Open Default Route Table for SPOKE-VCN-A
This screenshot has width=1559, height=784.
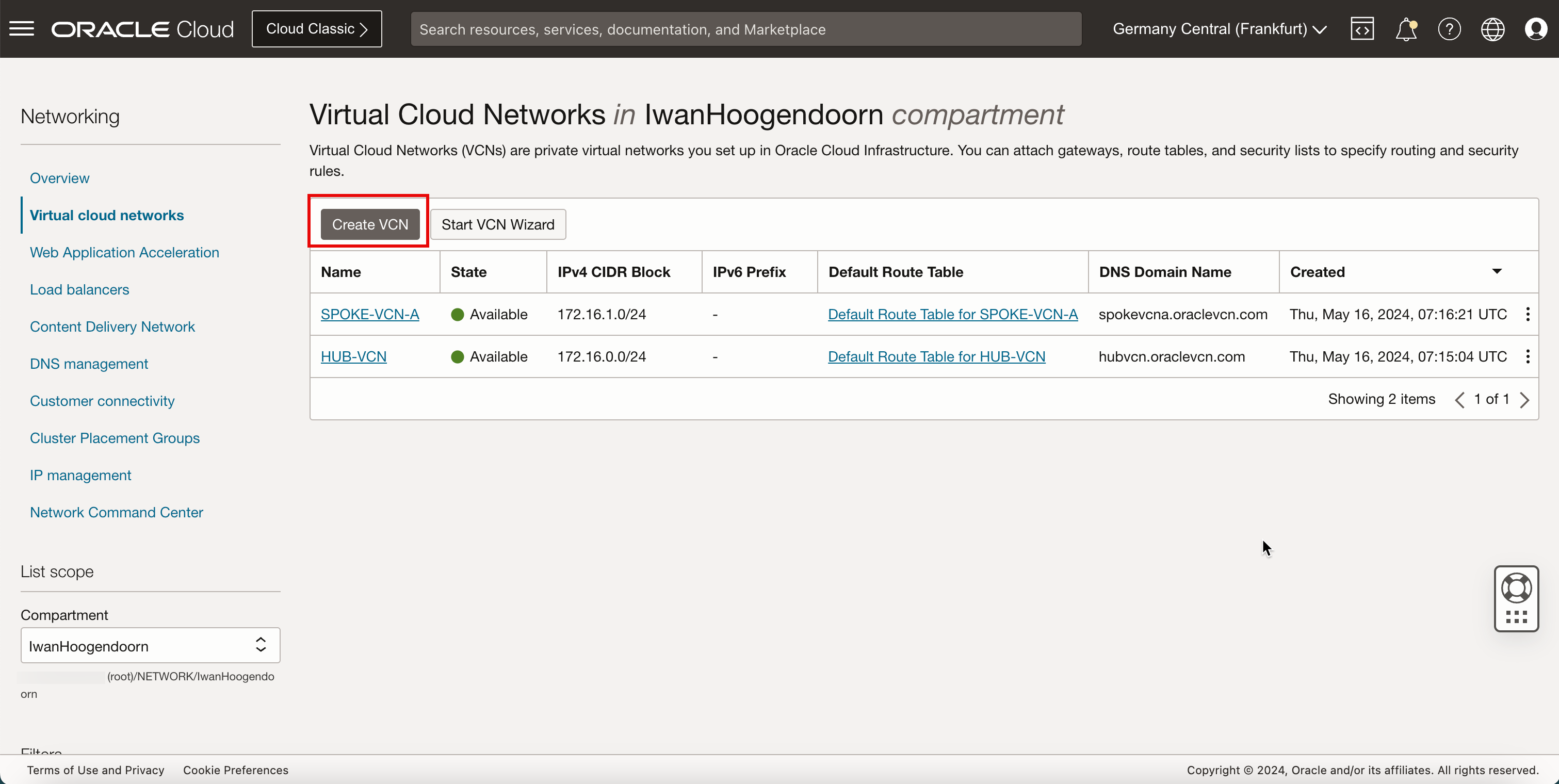click(953, 314)
